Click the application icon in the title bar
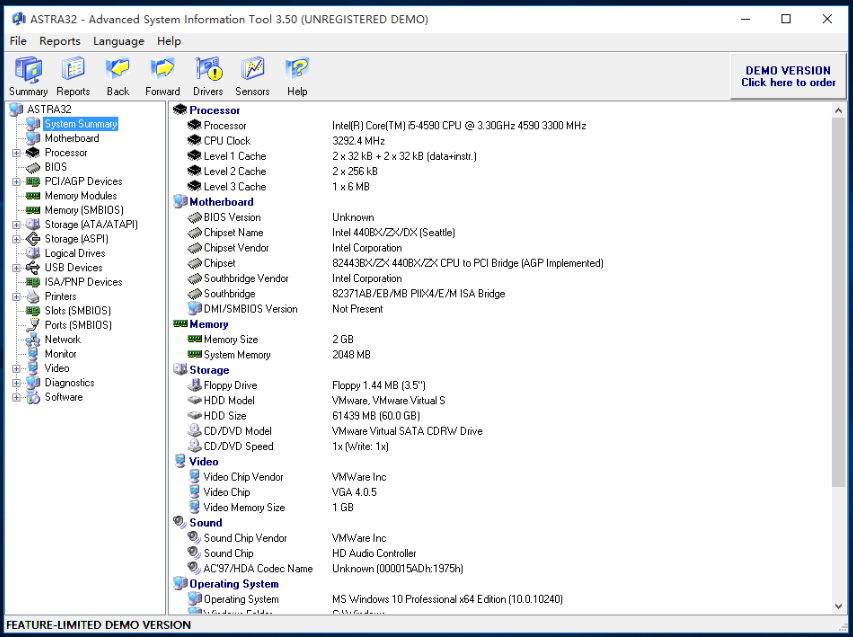Screen dimensions: 853x637 tap(19, 19)
